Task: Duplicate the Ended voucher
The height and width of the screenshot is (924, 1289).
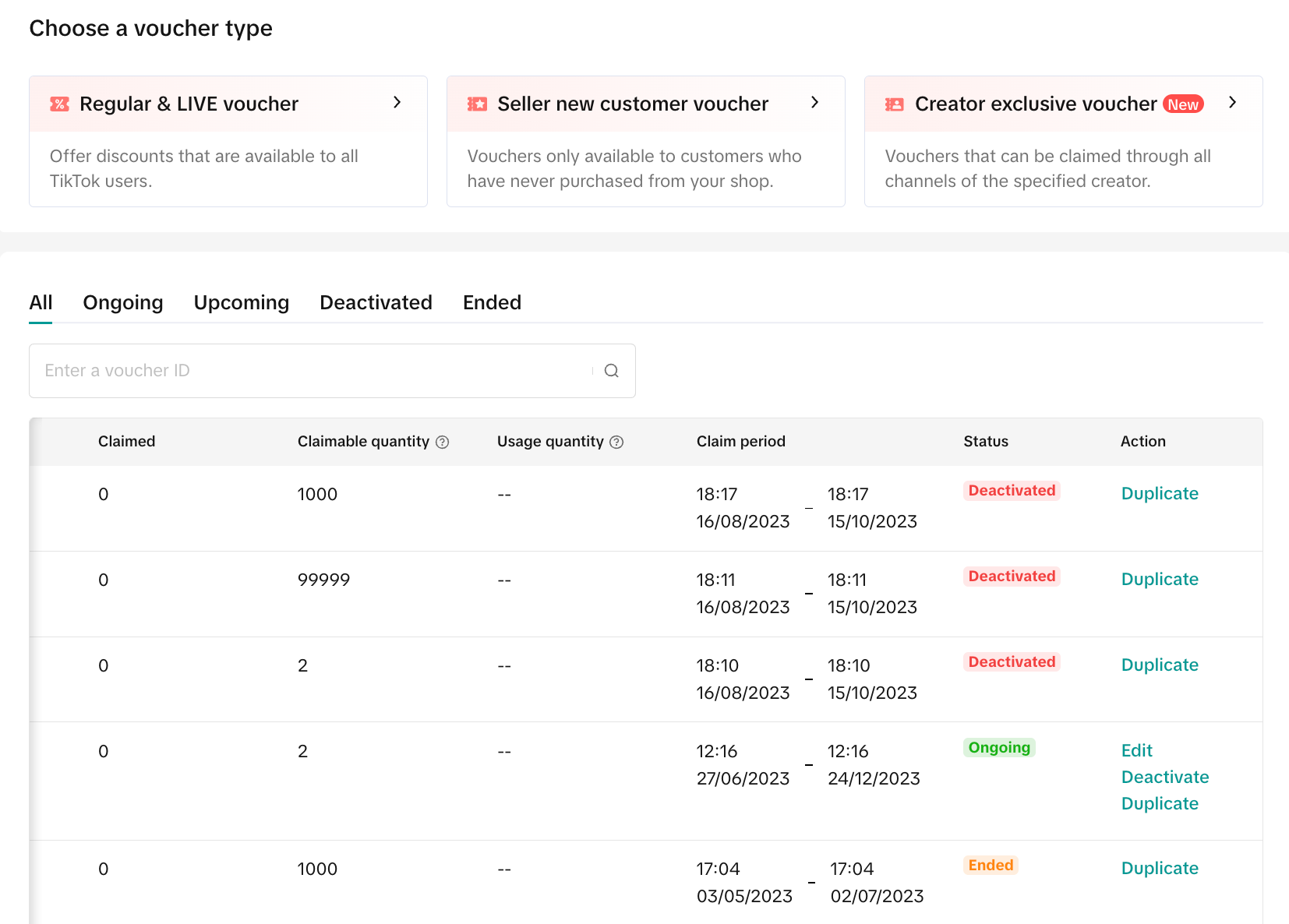Action: [1159, 868]
